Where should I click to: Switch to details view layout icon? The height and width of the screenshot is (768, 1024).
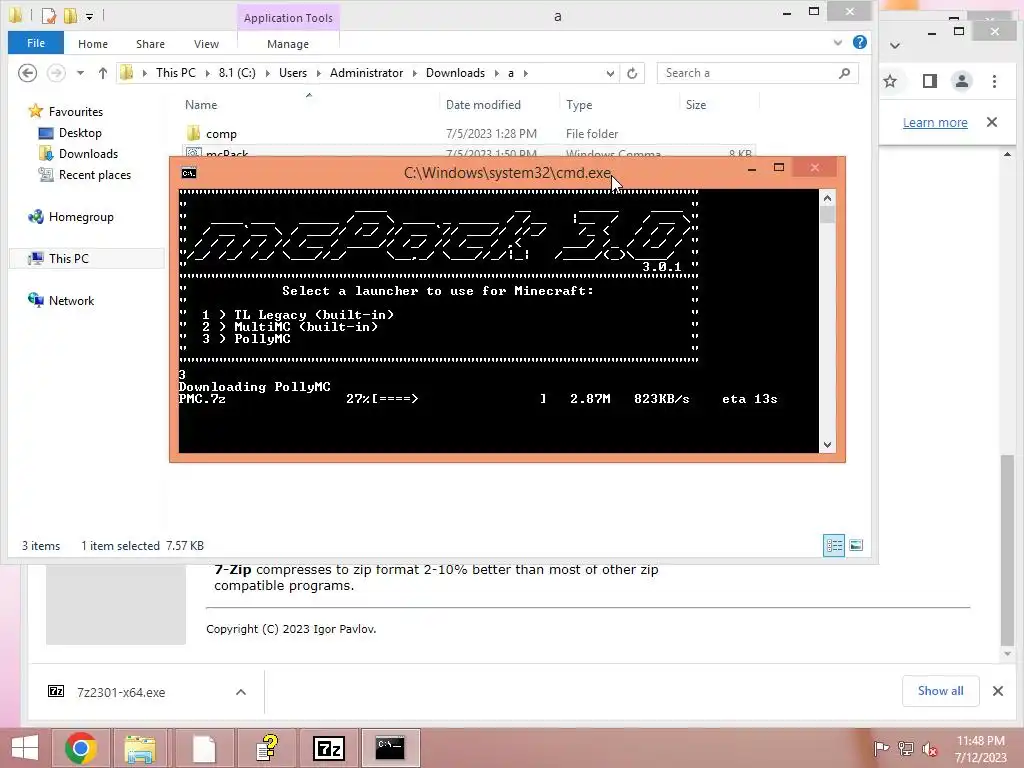[834, 545]
